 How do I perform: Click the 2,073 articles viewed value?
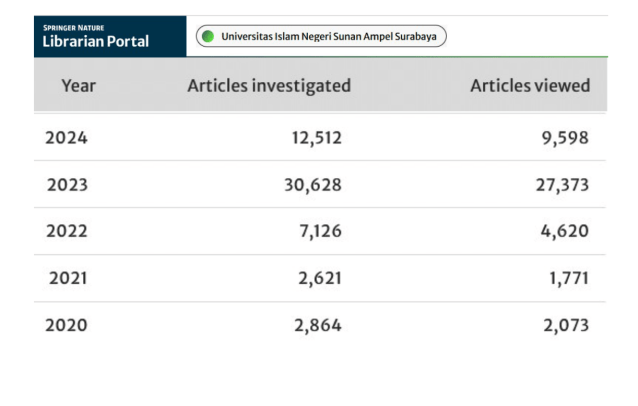coord(566,325)
